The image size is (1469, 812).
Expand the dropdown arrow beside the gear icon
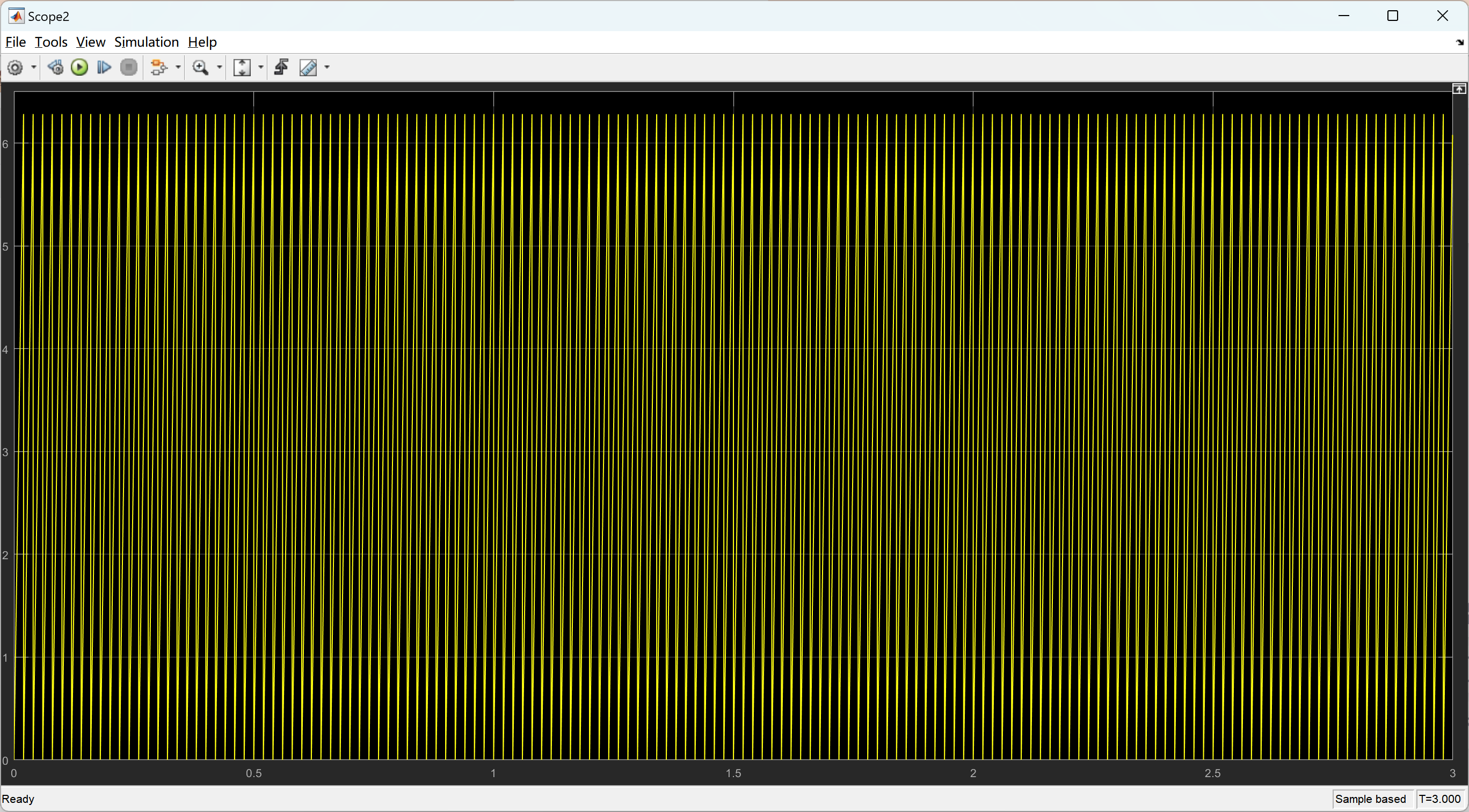[x=34, y=67]
